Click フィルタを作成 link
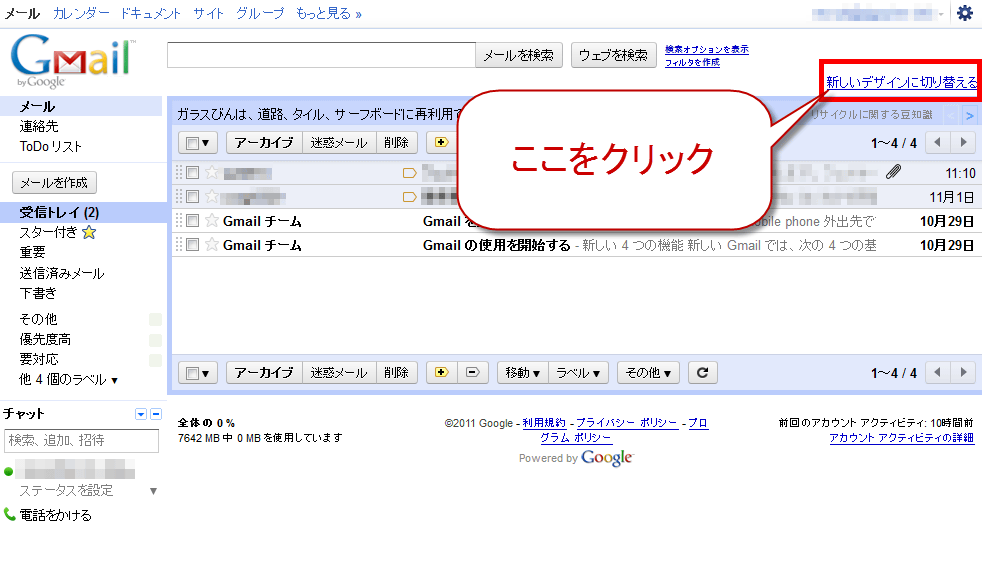The width and height of the screenshot is (982, 588). coord(692,63)
